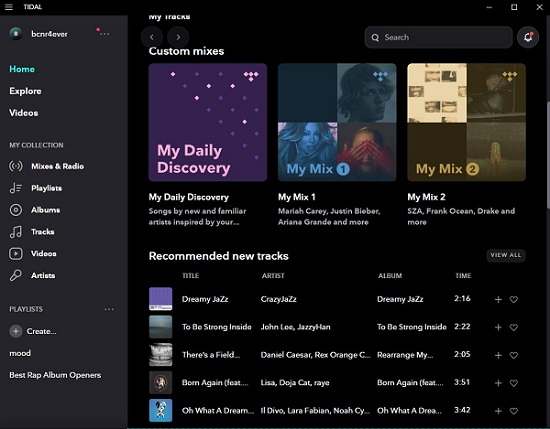The height and width of the screenshot is (429, 550).
Task: Click the bcnr4ever profile avatar
Action: pyautogui.click(x=16, y=34)
